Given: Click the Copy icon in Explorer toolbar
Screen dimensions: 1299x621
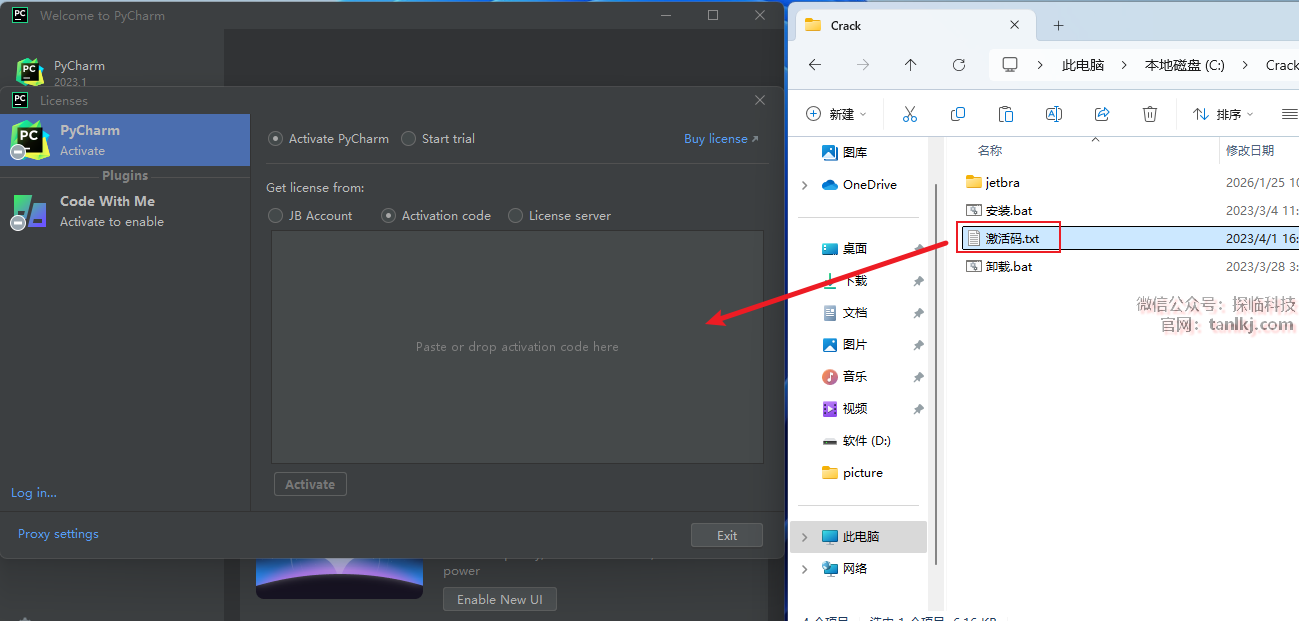Looking at the screenshot, I should pos(958,114).
